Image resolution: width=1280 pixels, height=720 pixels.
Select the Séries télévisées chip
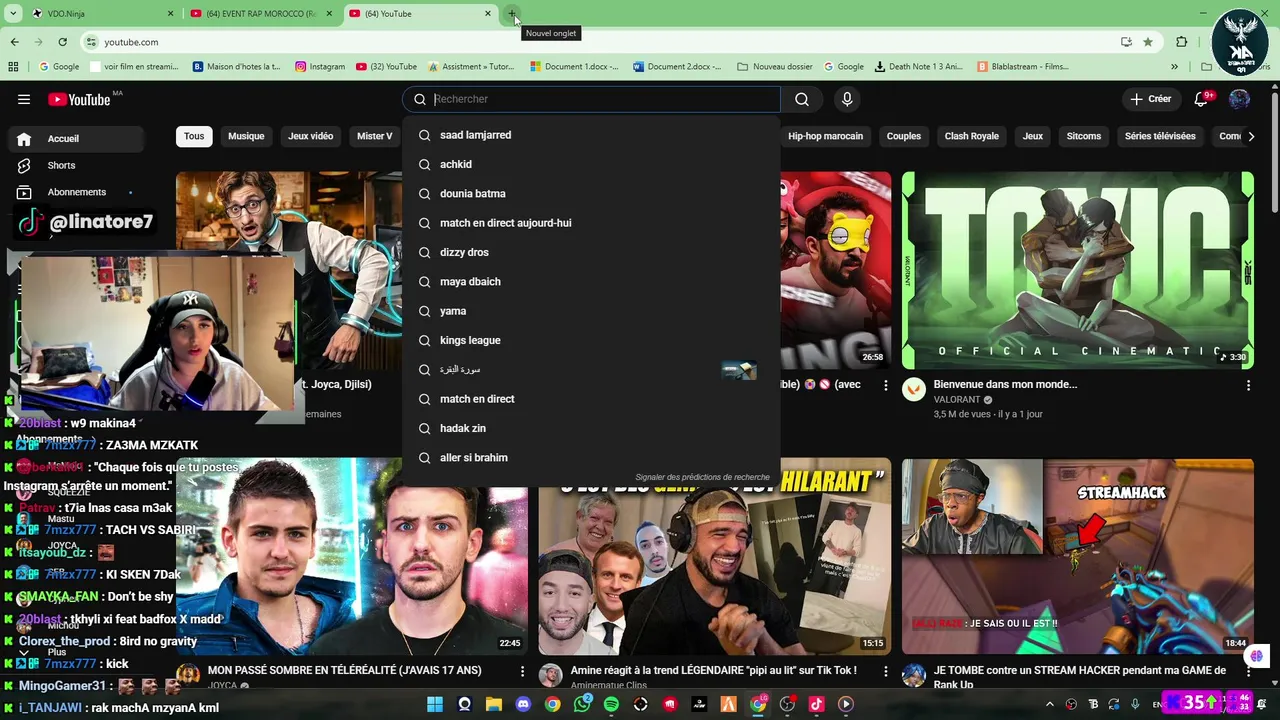pos(1160,136)
